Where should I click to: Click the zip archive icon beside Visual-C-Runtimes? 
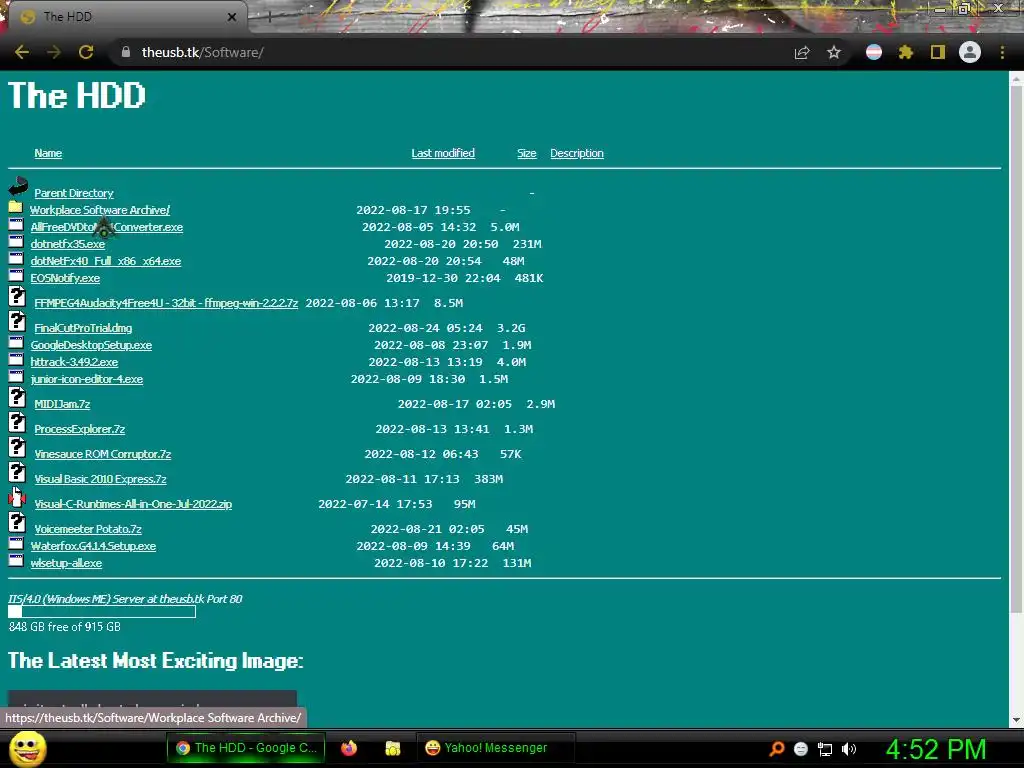point(17,497)
